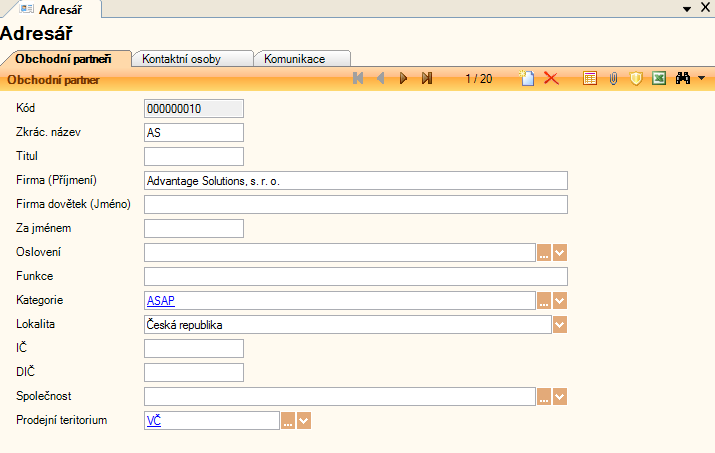
Task: Click the yellow shield icon
Action: click(x=636, y=79)
